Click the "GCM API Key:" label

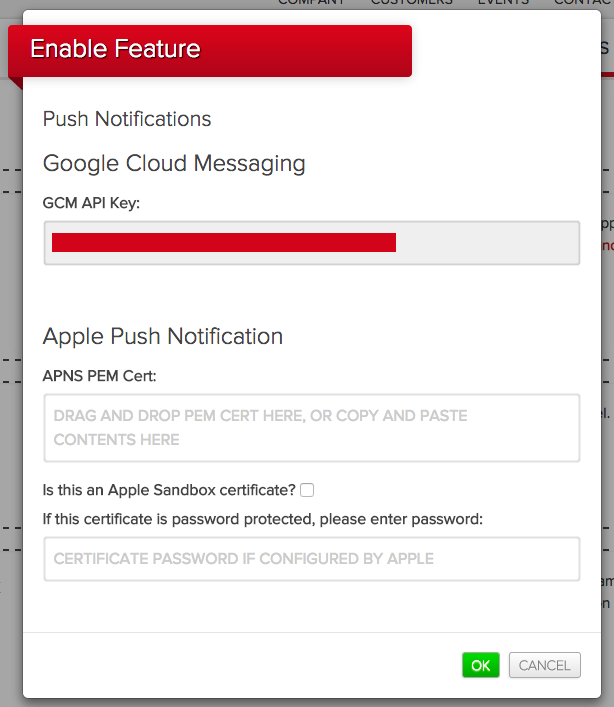click(x=91, y=203)
